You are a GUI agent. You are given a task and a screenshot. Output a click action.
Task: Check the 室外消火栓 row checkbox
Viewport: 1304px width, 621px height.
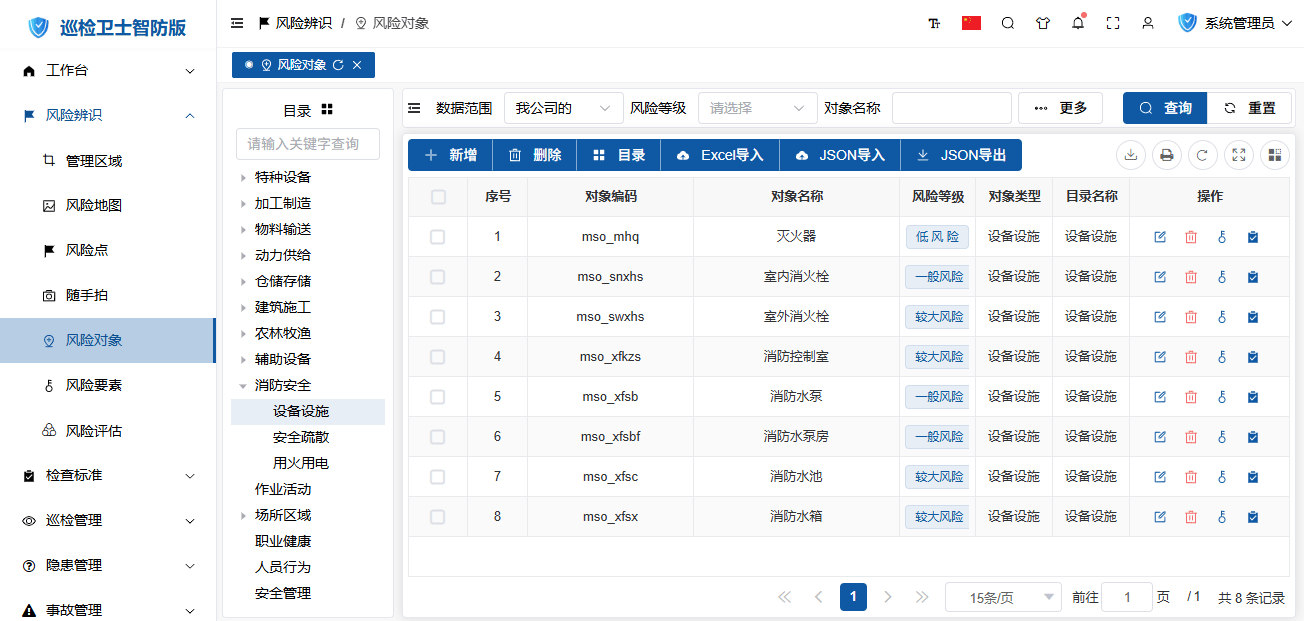[x=437, y=317]
